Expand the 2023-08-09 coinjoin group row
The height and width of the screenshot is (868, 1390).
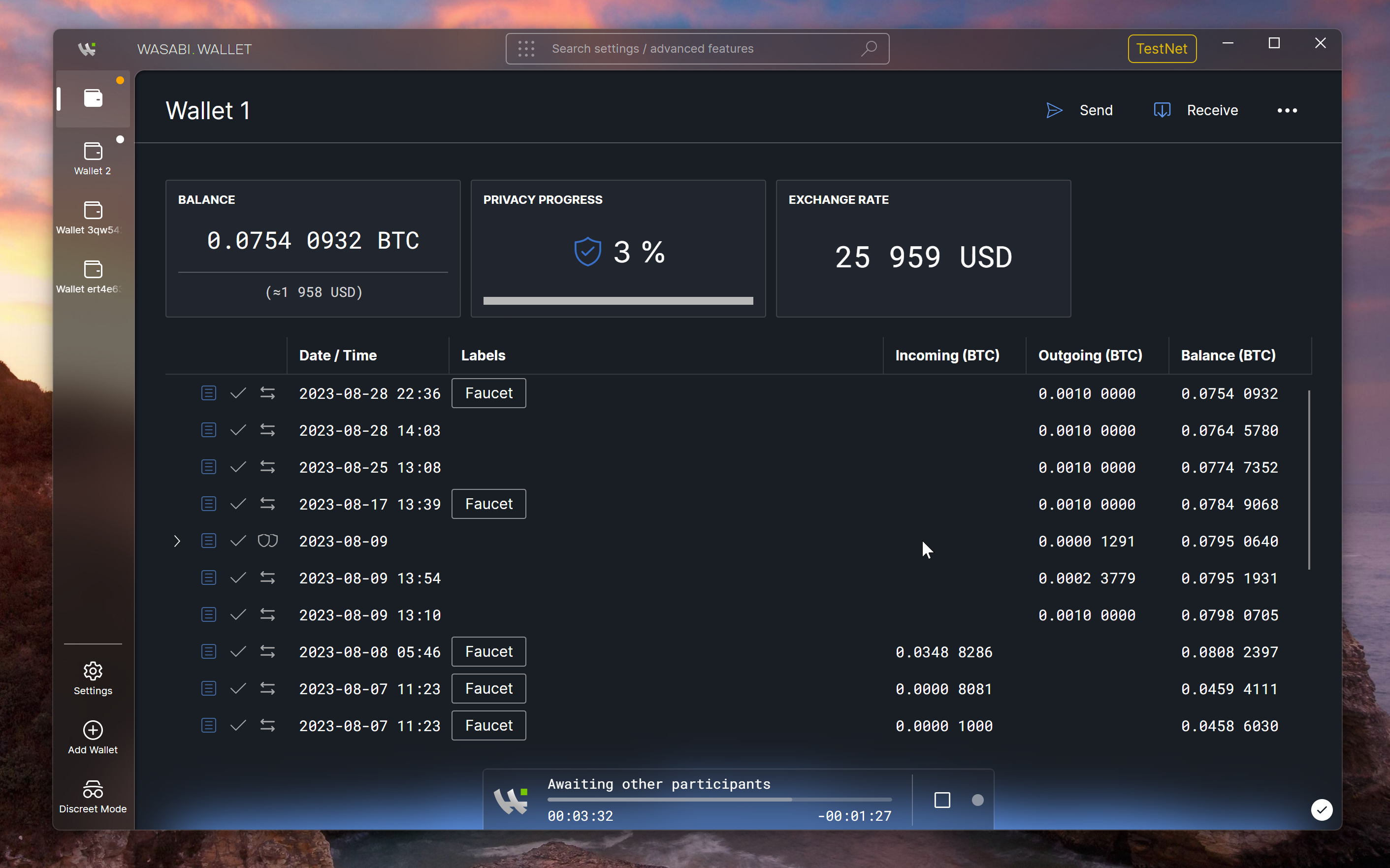pos(177,541)
